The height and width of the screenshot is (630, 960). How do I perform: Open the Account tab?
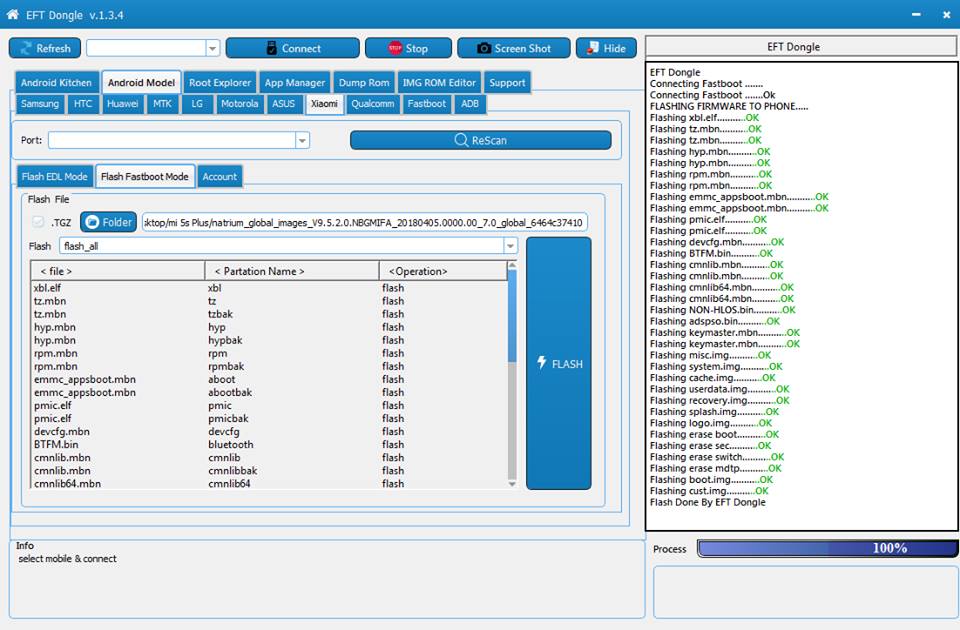coord(219,176)
